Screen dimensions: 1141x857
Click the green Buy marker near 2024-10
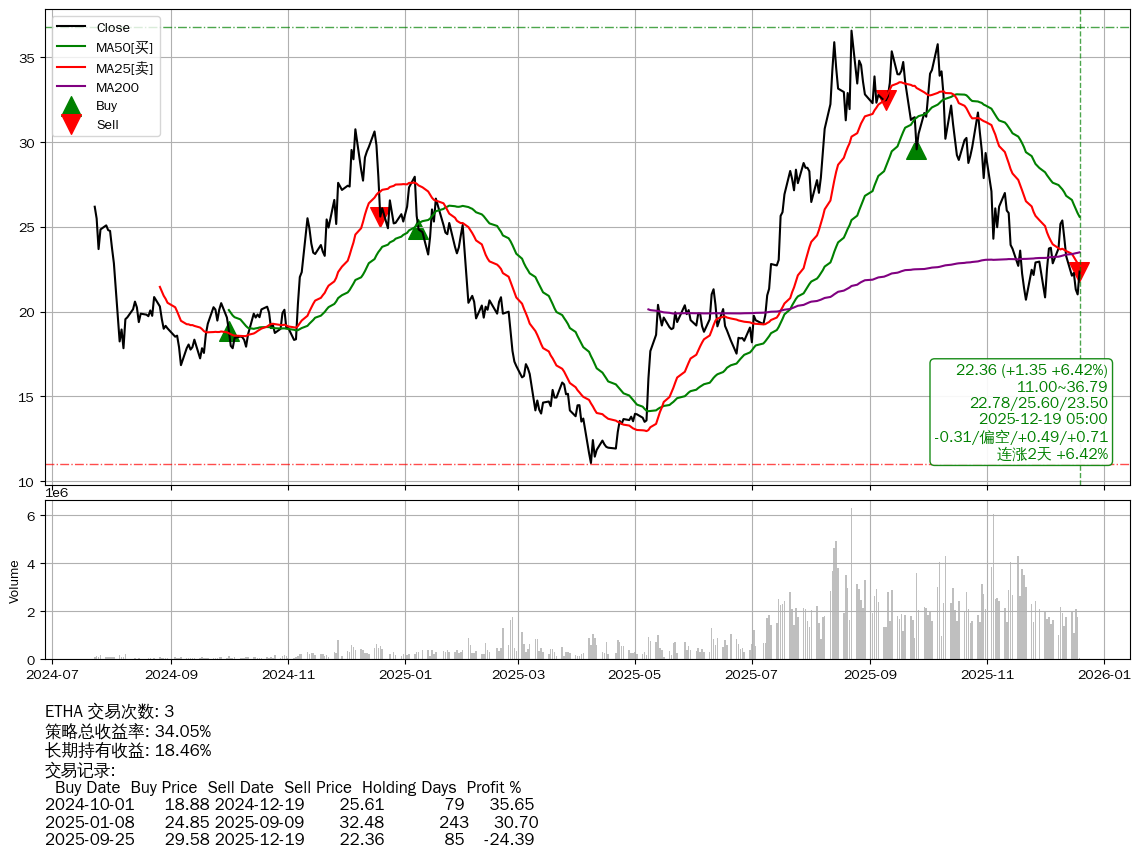(229, 331)
